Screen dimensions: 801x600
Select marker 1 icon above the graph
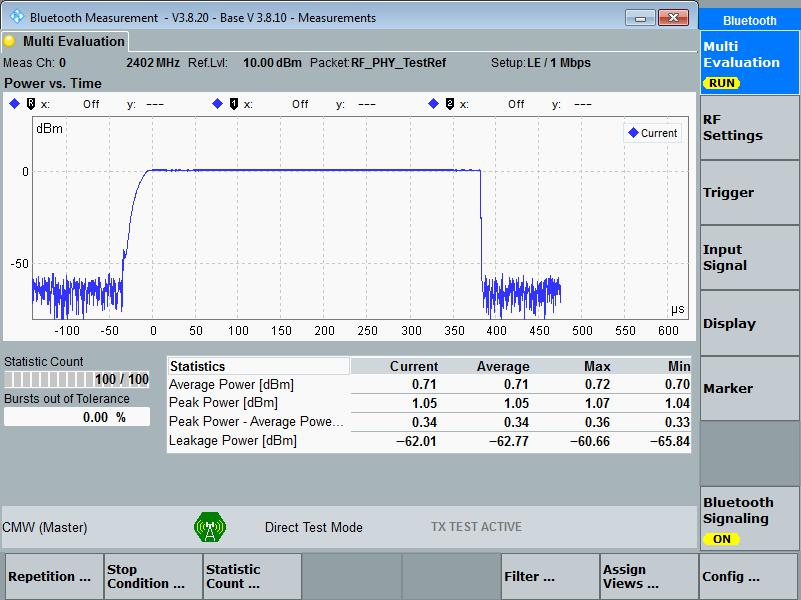(x=234, y=104)
